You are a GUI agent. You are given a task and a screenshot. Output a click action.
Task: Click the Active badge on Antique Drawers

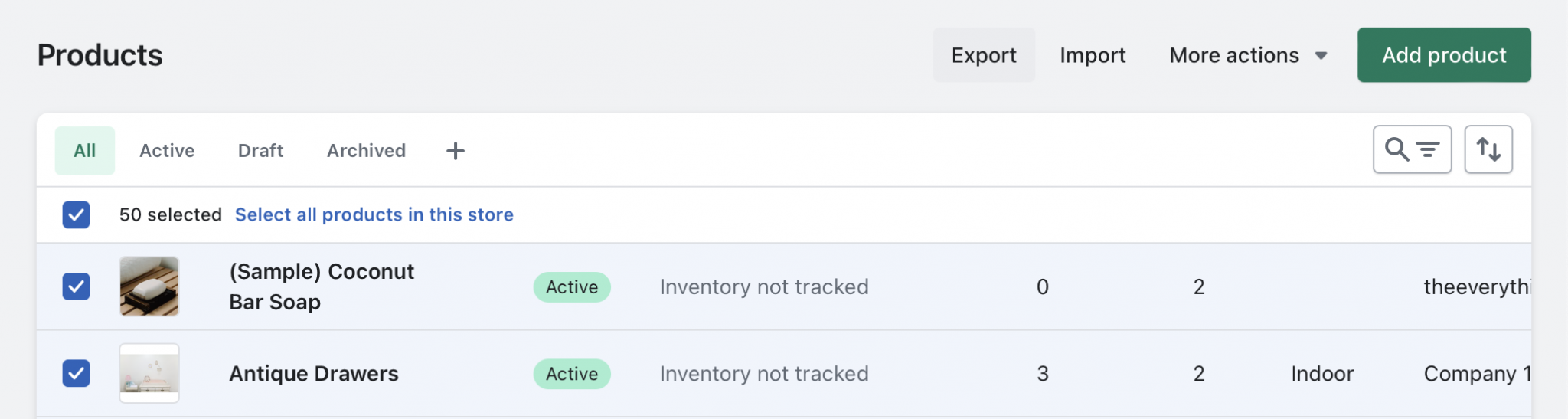coord(572,373)
